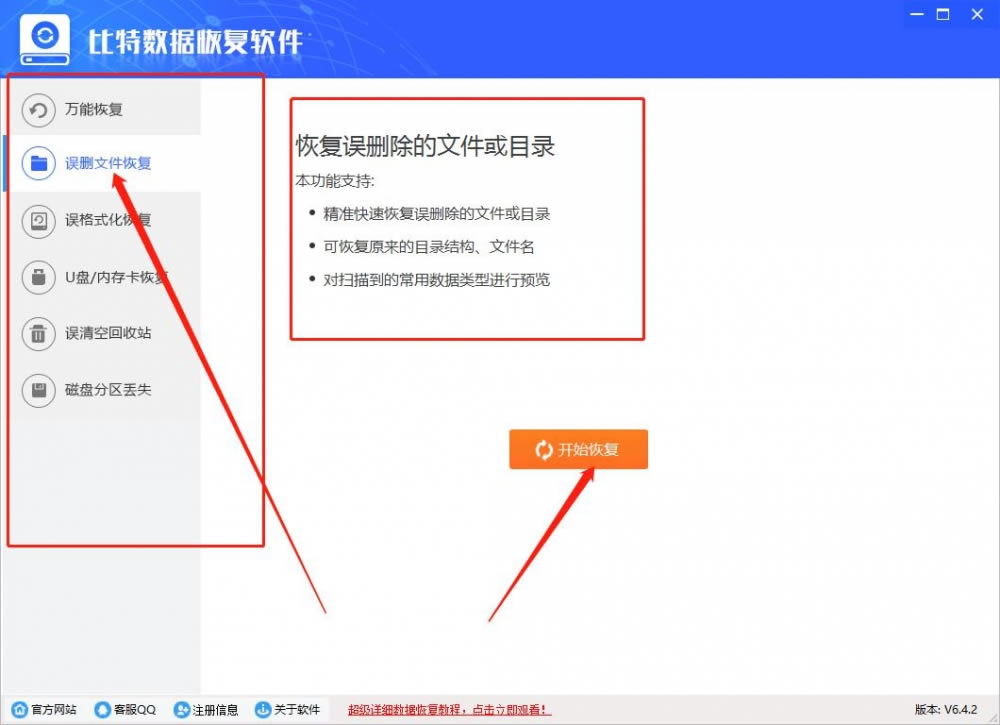Screen dimensions: 1000x725
Task: Open the 关于软件 about icon
Action: [262, 710]
